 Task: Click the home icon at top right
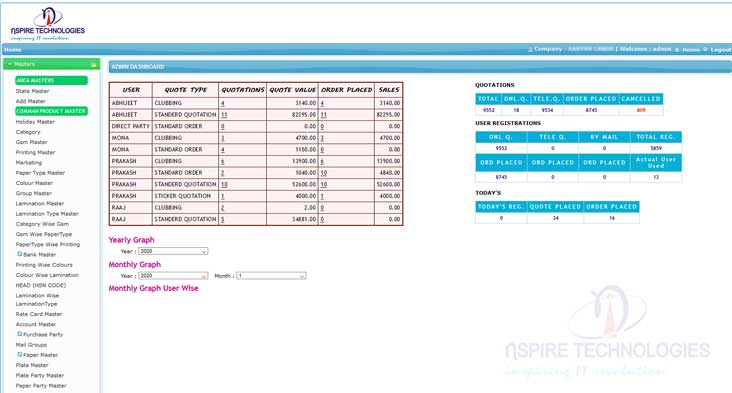(677, 49)
